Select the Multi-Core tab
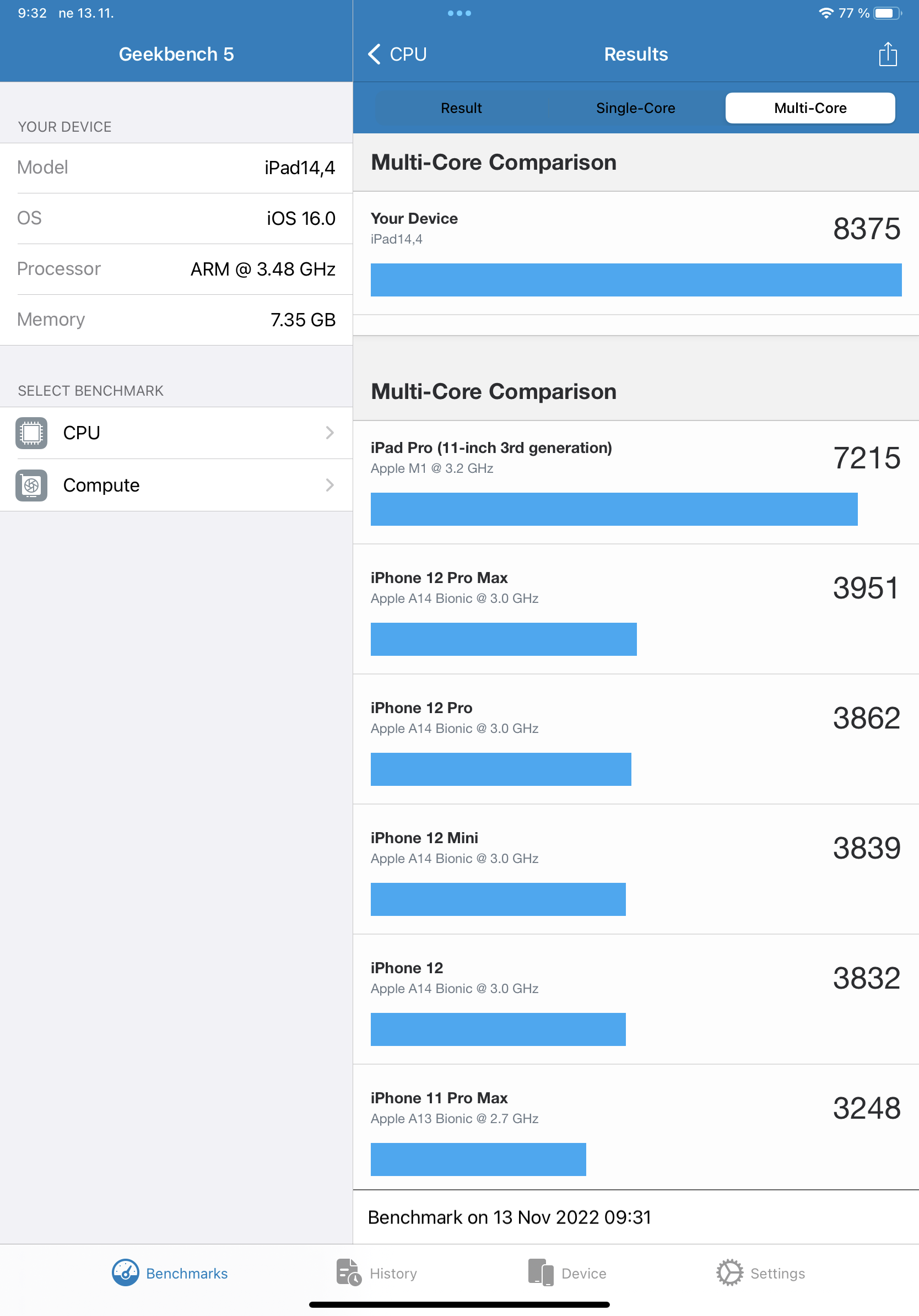 [809, 108]
